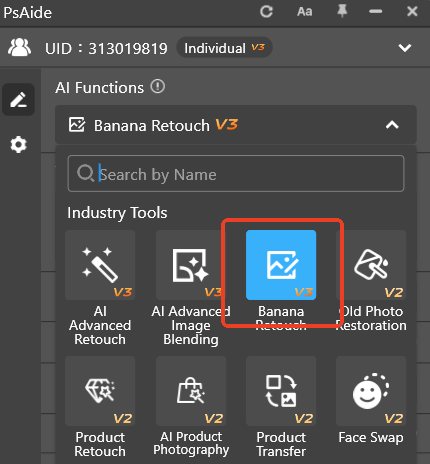This screenshot has width=430, height=464.
Task: Minimize the PsAide panel
Action: [x=375, y=12]
